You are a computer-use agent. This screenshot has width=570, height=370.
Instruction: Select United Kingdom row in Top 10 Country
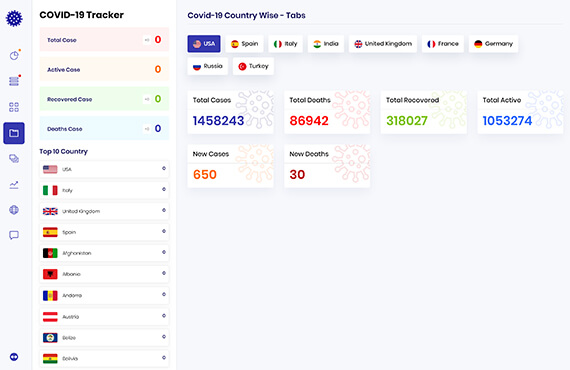(x=104, y=211)
